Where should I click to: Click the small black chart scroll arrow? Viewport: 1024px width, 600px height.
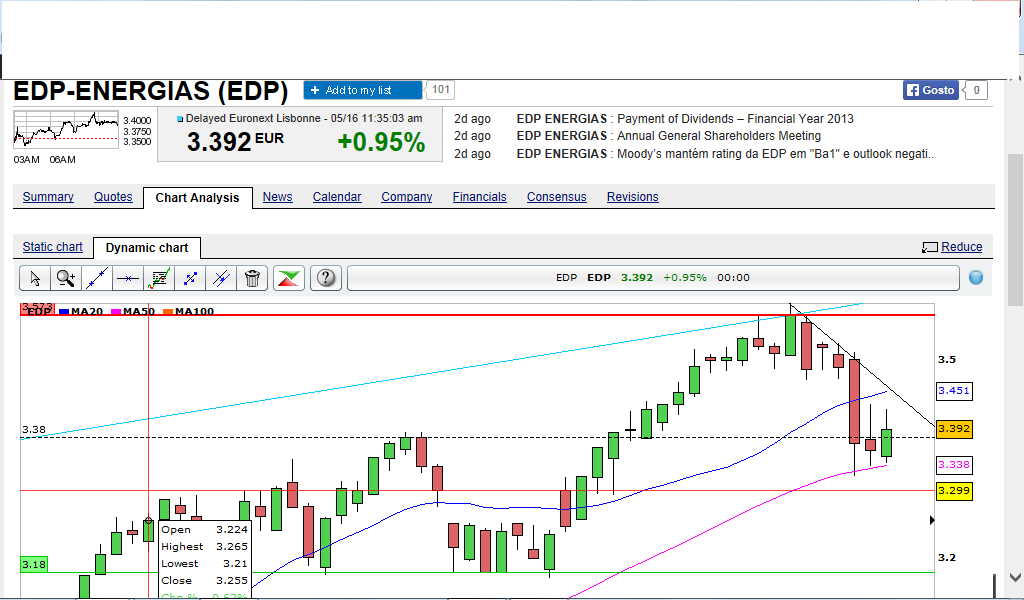tap(932, 520)
